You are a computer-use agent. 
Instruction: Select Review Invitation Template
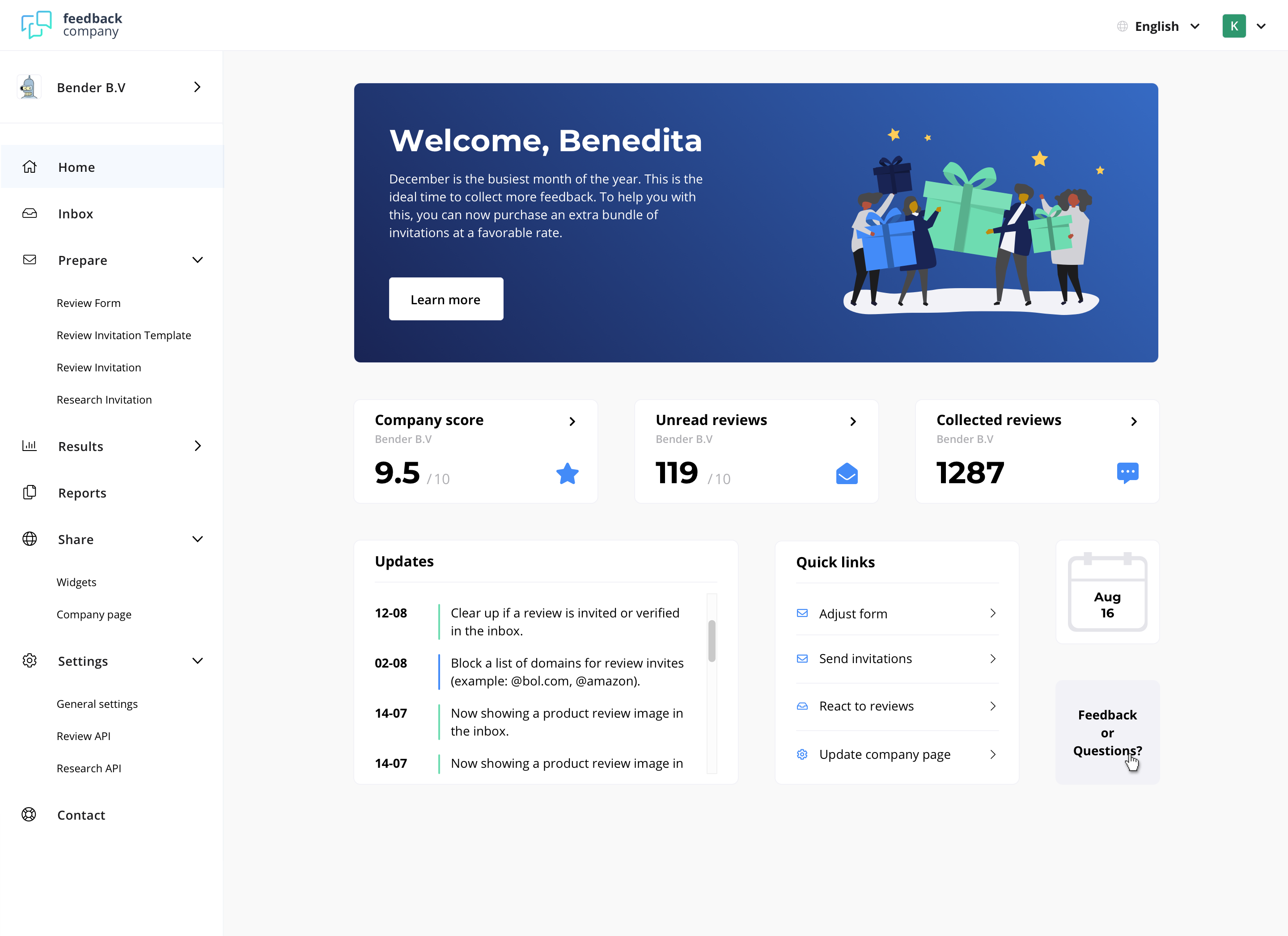point(124,335)
